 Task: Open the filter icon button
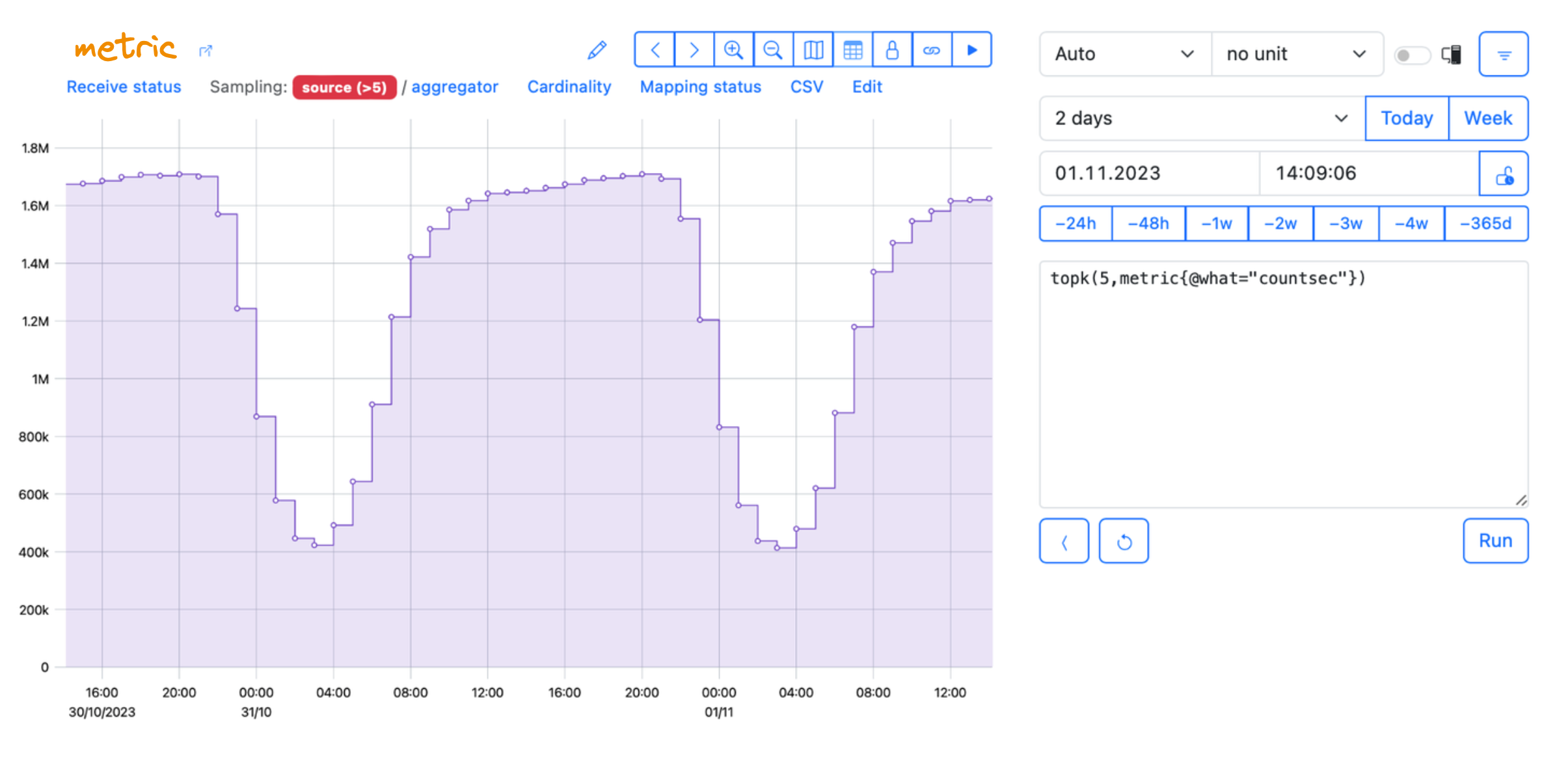click(1504, 55)
